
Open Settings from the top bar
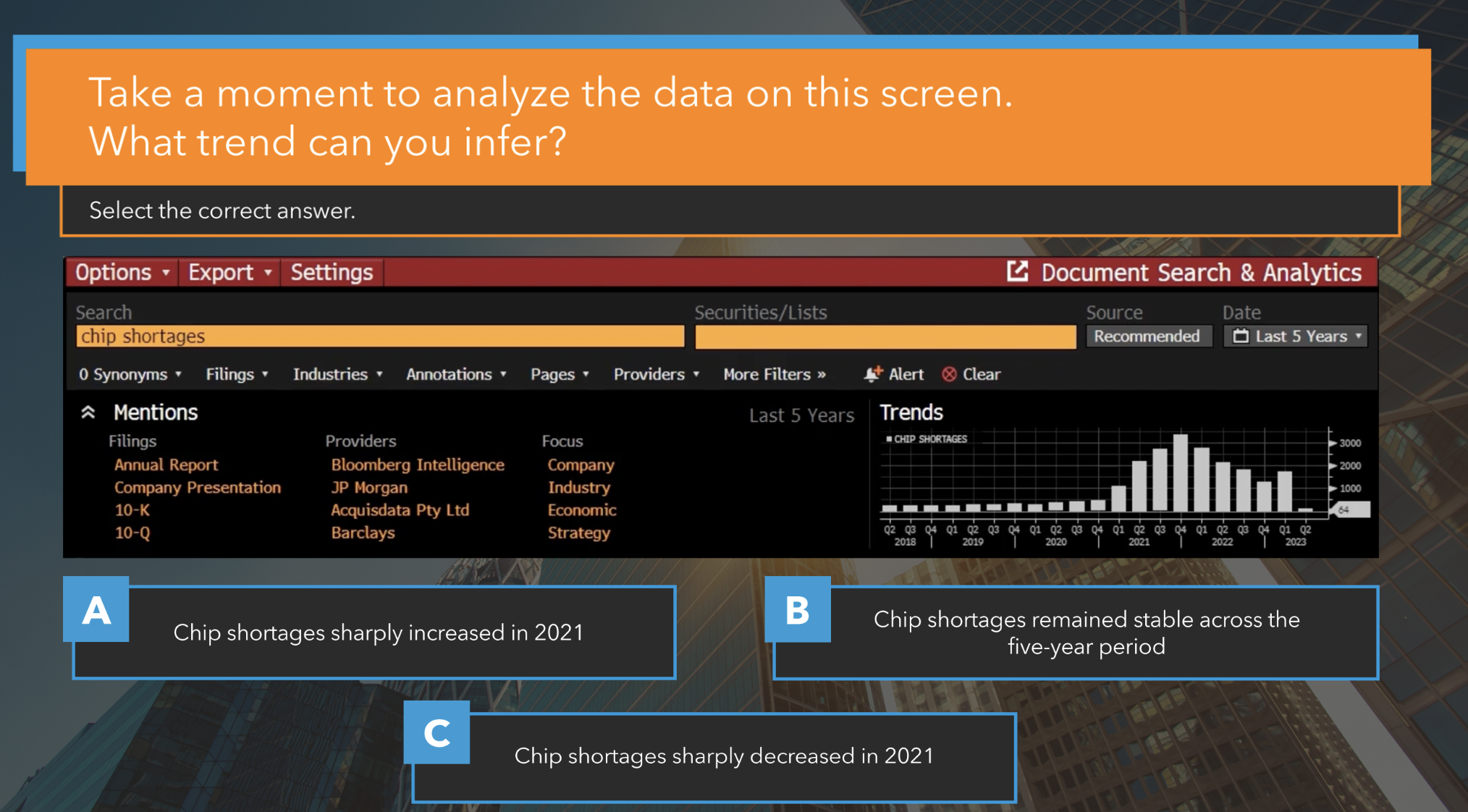[x=331, y=272]
